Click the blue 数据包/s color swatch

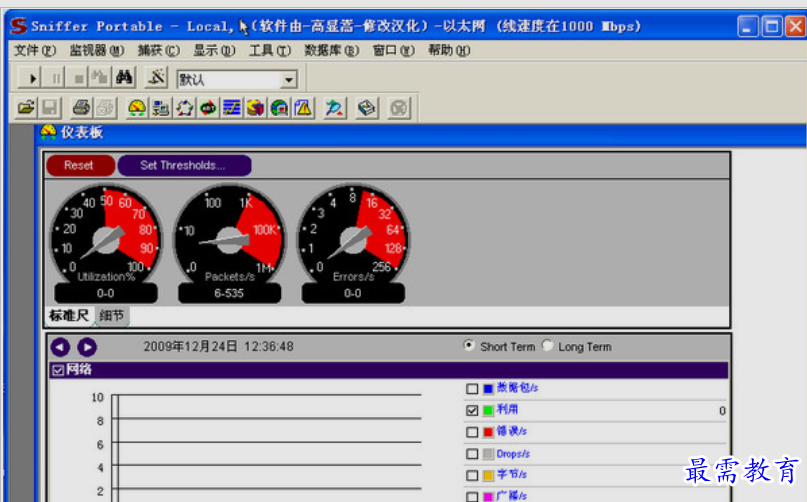coord(488,389)
